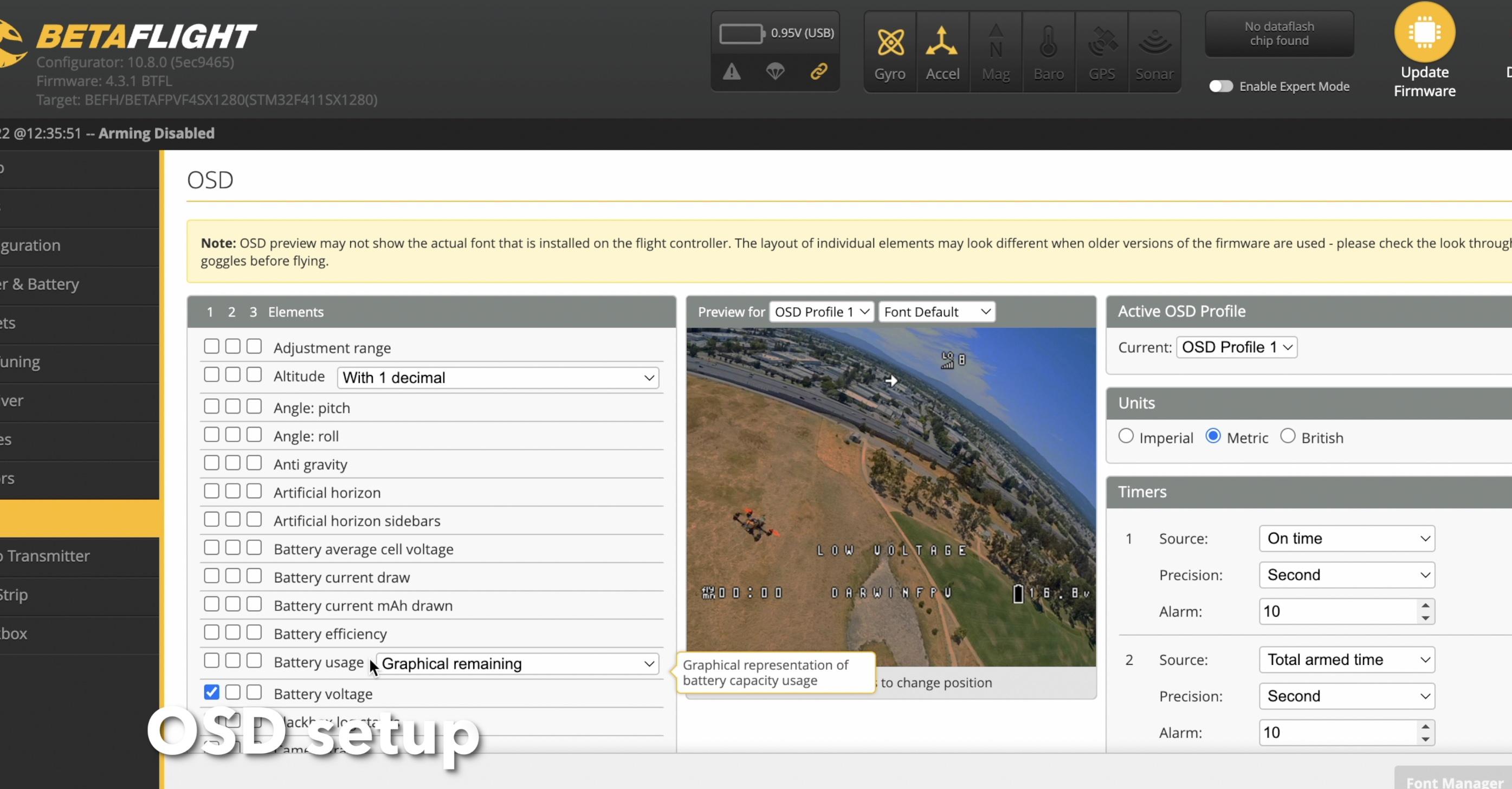
Task: Click the GPS satellite icon
Action: point(1102,42)
